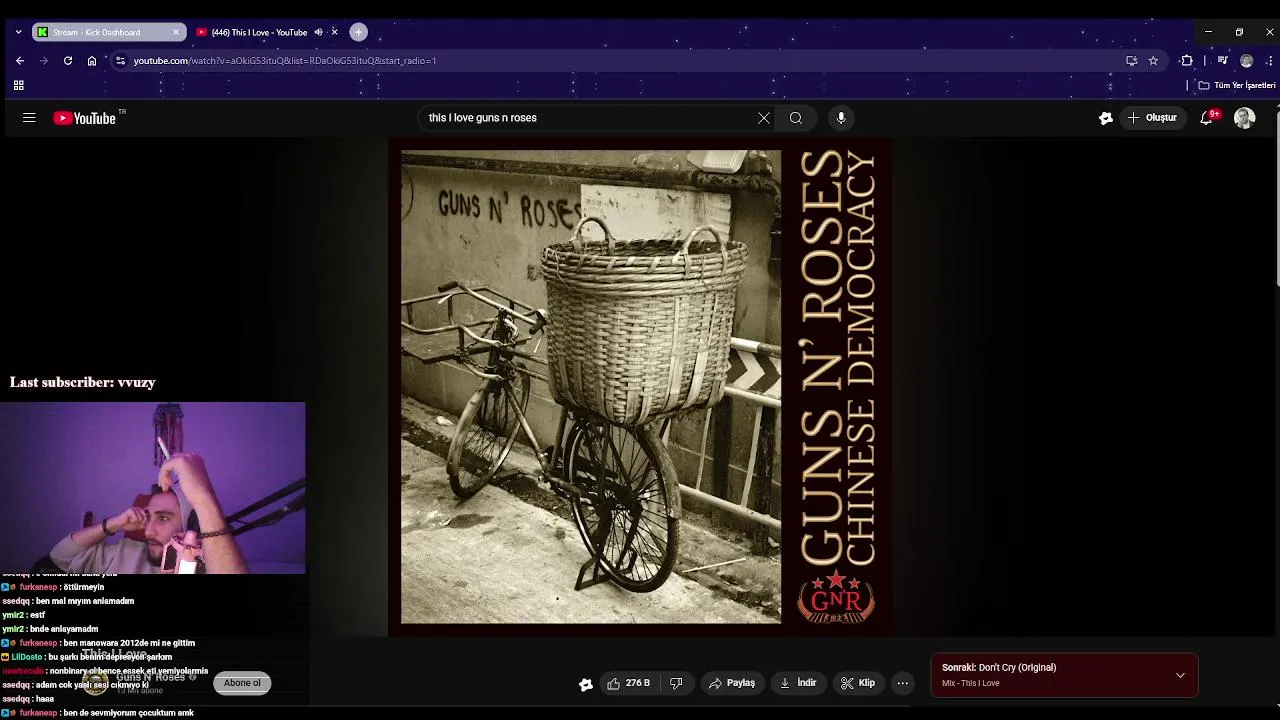Open the tab search dropdown arrow

click(18, 32)
